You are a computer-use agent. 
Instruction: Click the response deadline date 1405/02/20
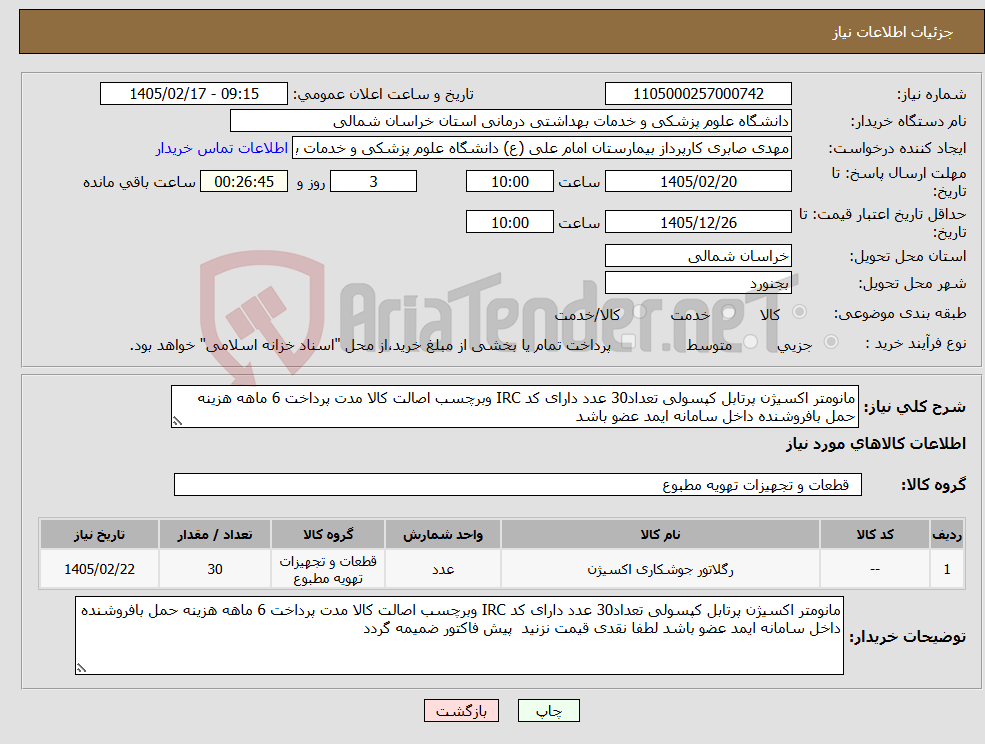click(698, 182)
